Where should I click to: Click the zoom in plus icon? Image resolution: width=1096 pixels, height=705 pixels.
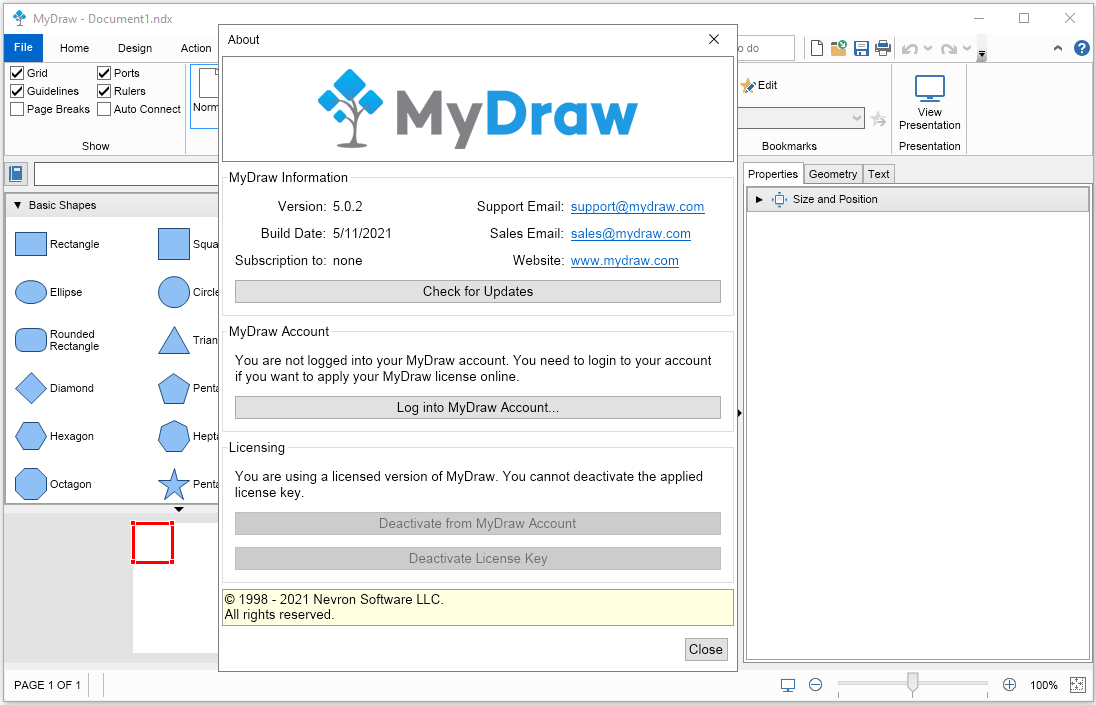[1009, 685]
